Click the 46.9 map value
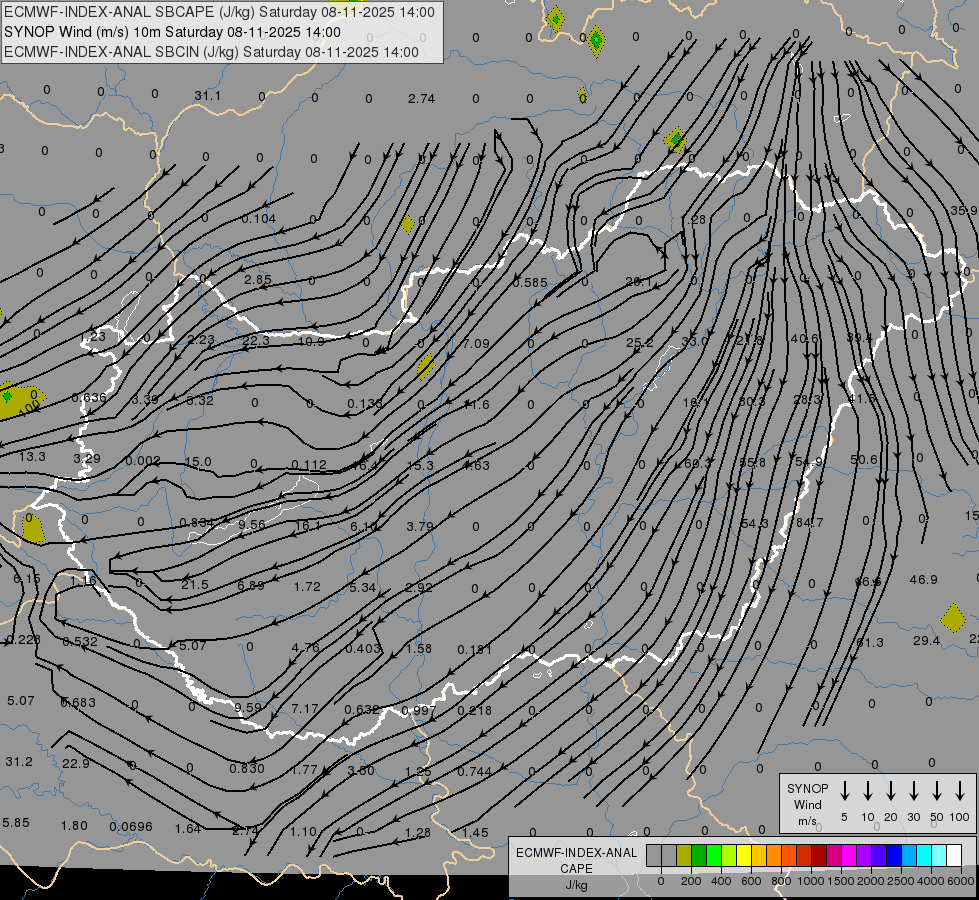This screenshot has height=900, width=979. pyautogui.click(x=923, y=580)
